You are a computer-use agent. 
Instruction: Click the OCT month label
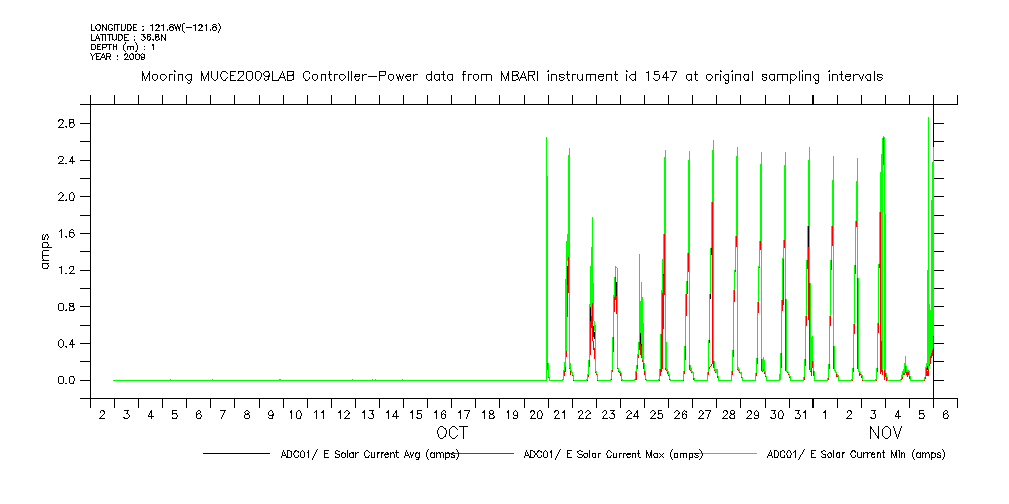(451, 433)
